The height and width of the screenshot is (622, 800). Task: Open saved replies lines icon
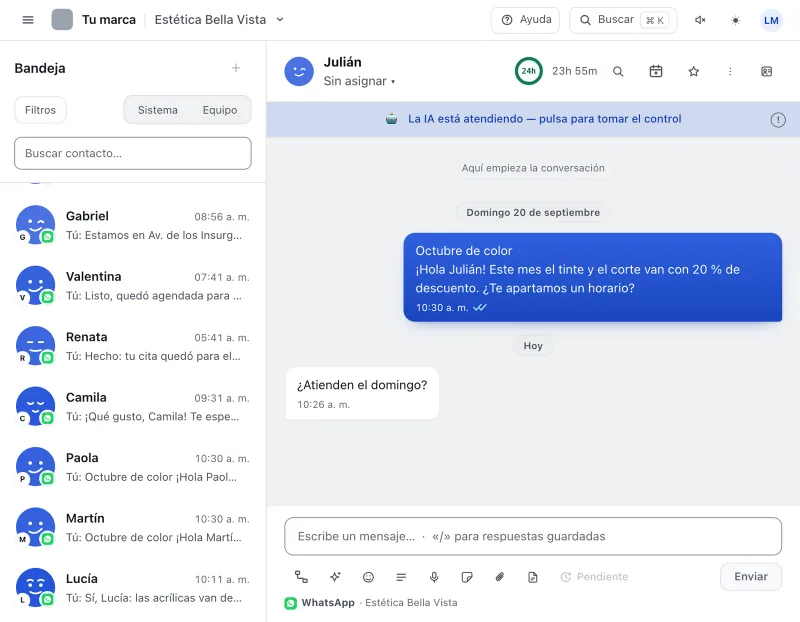tap(401, 577)
